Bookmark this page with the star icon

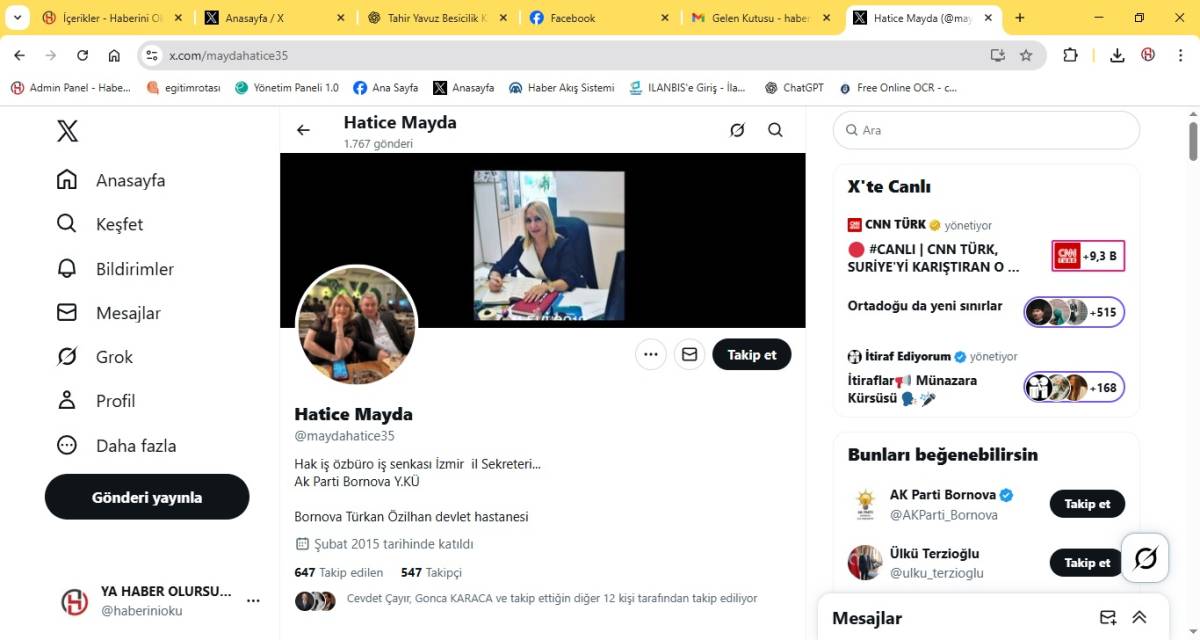click(x=1025, y=56)
